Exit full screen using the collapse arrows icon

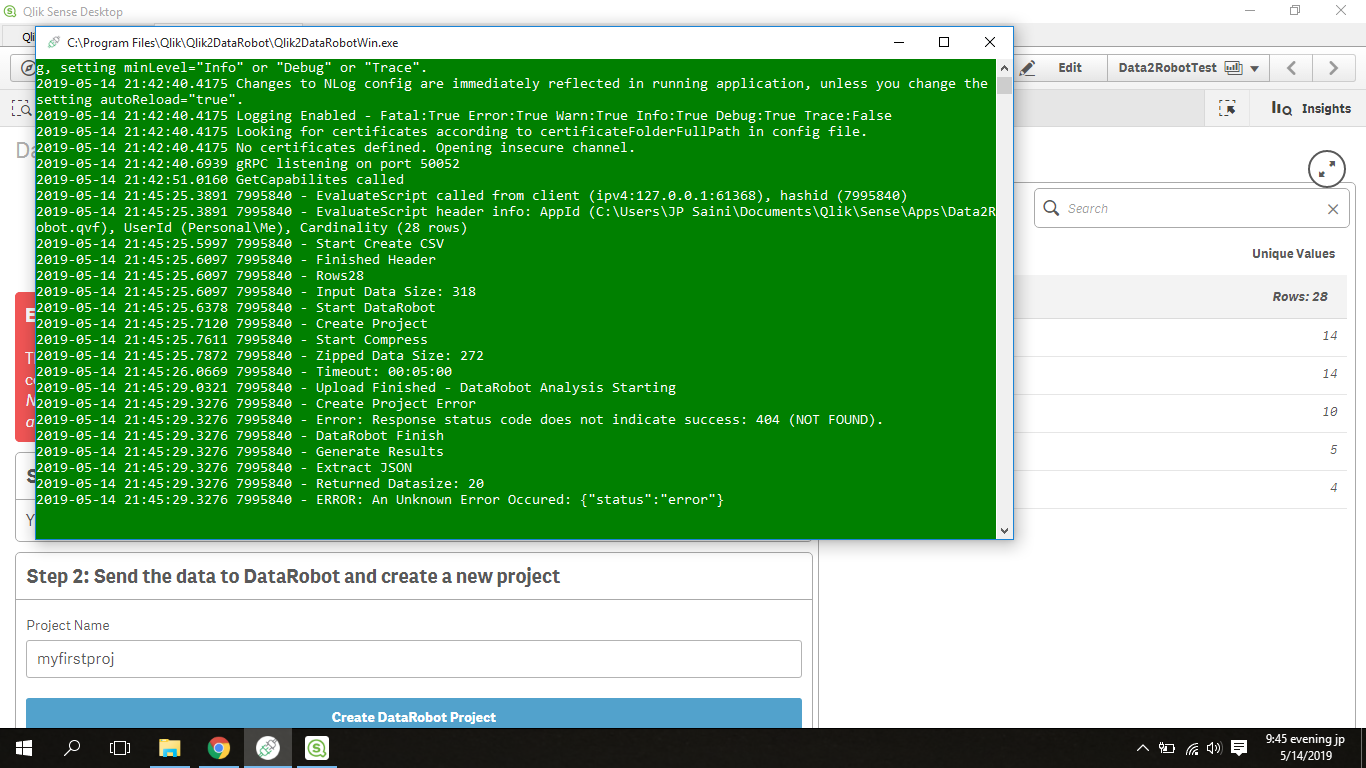(1327, 170)
